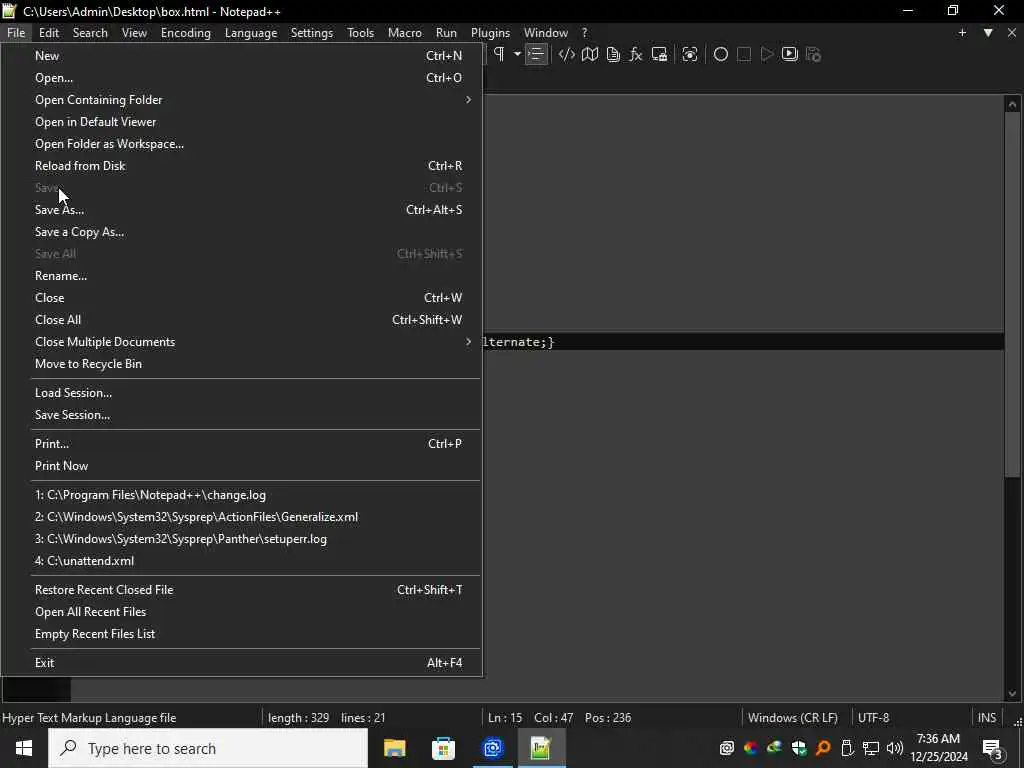
Task: Open the Search menu
Action: 90,33
